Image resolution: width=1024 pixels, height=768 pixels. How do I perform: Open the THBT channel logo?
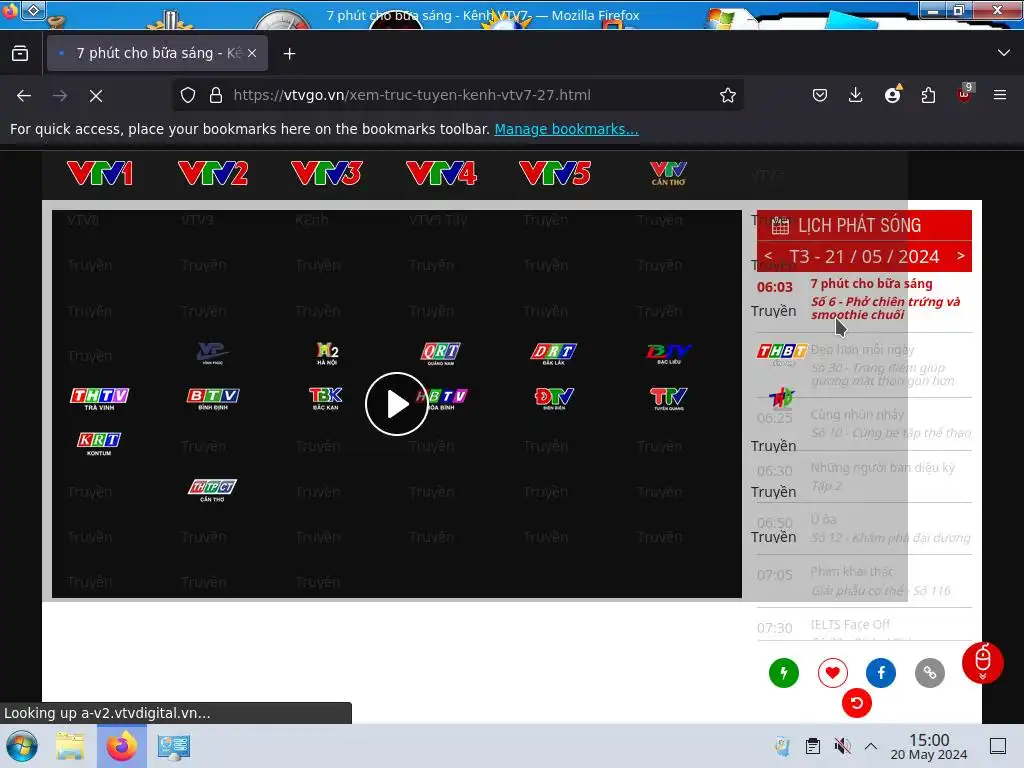(x=782, y=353)
